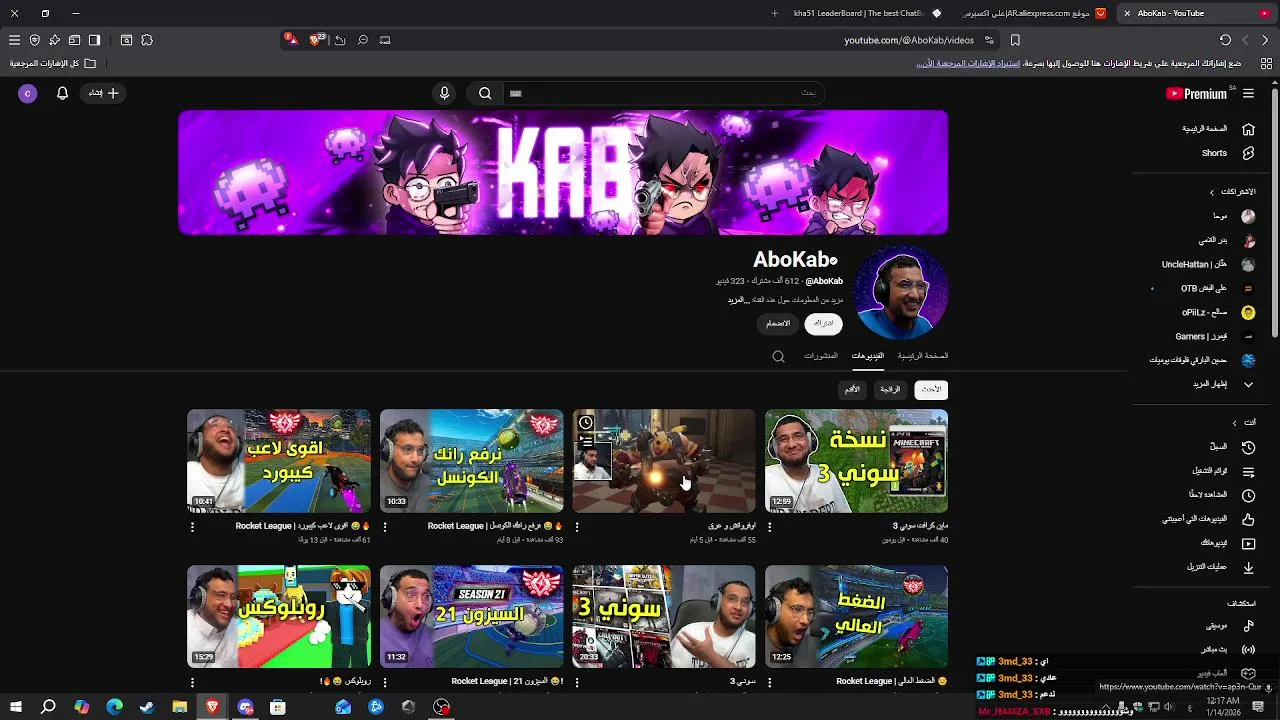Select the Latest videos filter chip
This screenshot has width=1280, height=720.
(x=931, y=390)
